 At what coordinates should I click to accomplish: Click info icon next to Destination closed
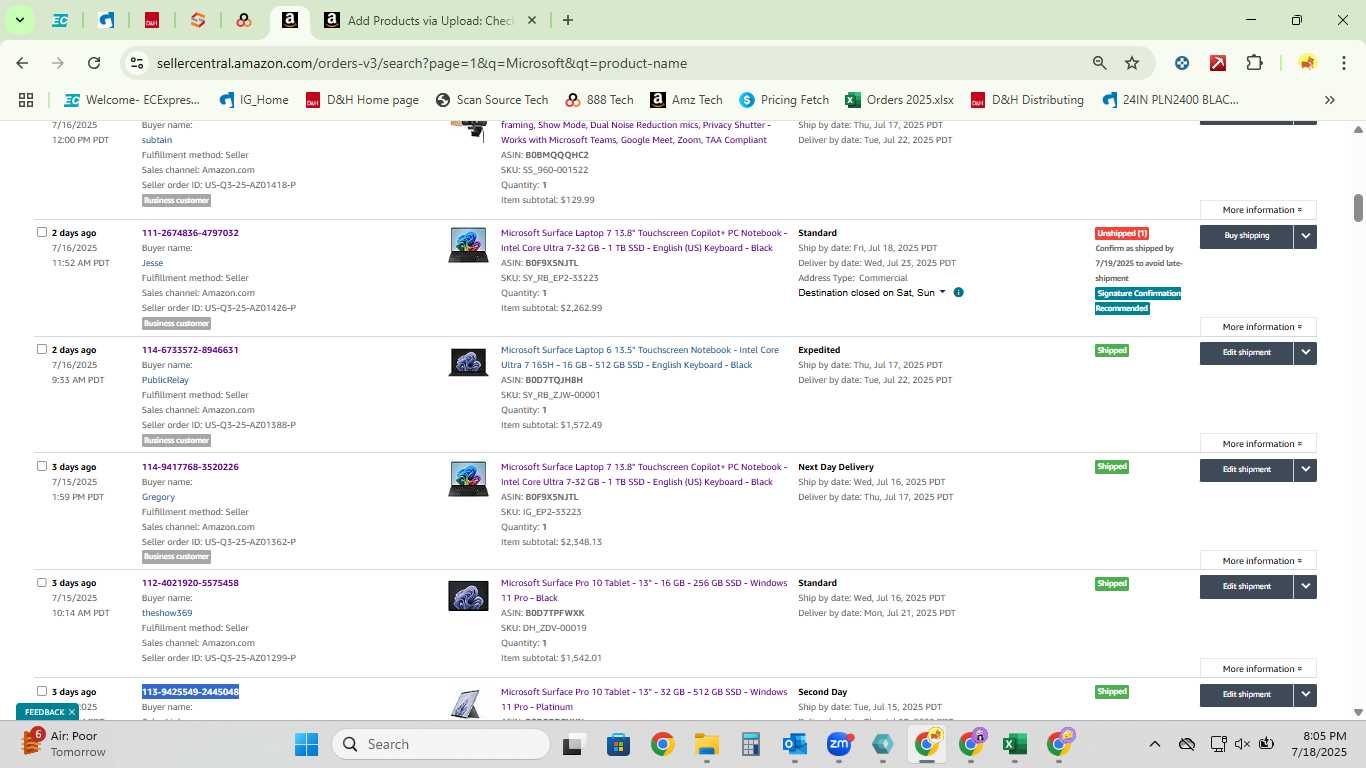point(958,293)
